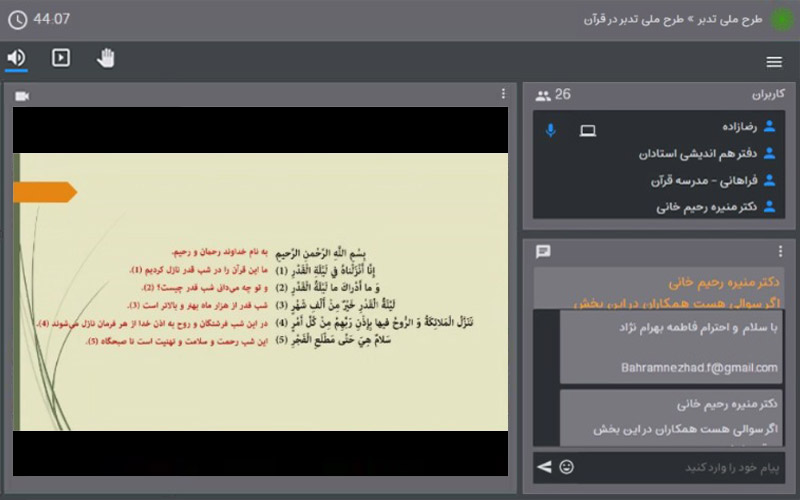Click the laptop screen-share icon next to رضازاده
Screen dimensions: 800x500
[x=588, y=131]
